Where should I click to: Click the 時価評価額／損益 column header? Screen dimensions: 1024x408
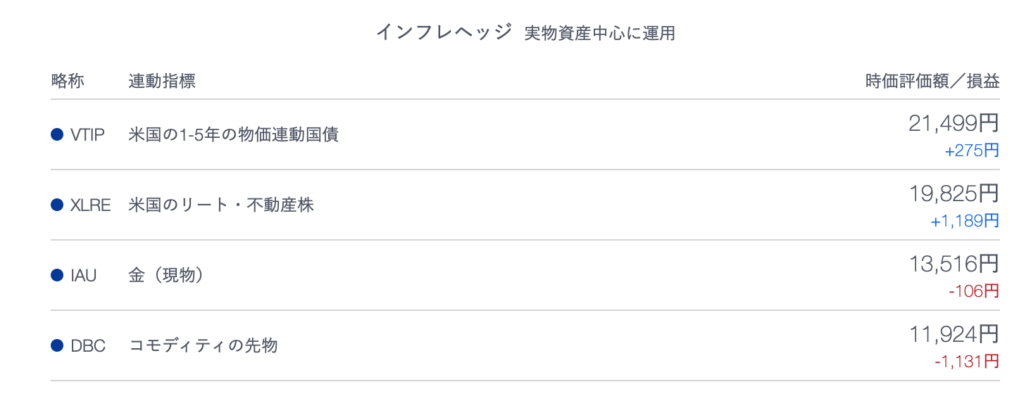933,81
